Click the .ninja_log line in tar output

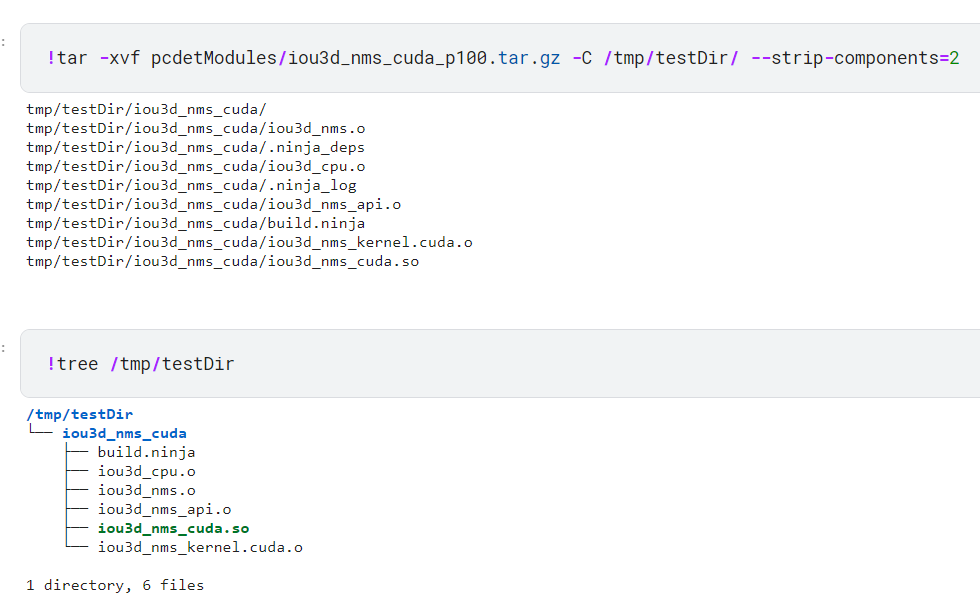pyautogui.click(x=191, y=185)
